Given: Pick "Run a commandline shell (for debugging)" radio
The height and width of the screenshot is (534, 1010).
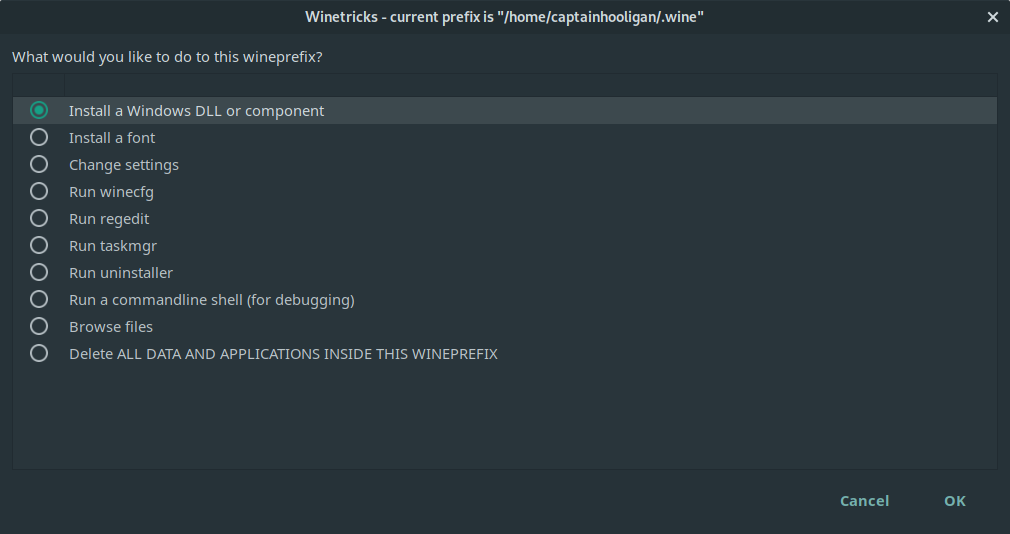Looking at the screenshot, I should [x=39, y=300].
